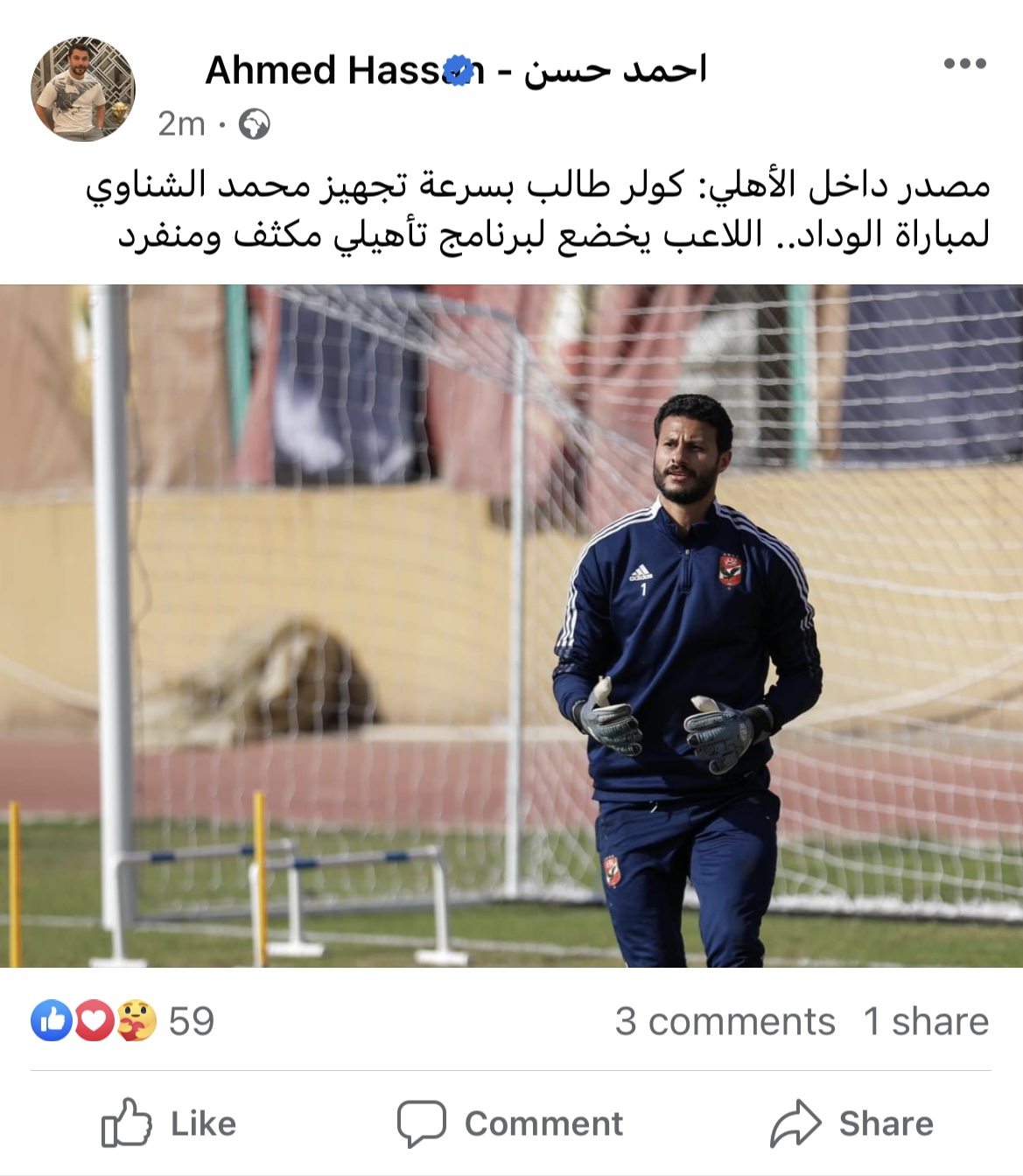Image resolution: width=1023 pixels, height=1176 pixels.
Task: Open the 59 reactions list
Action: coord(191,1021)
